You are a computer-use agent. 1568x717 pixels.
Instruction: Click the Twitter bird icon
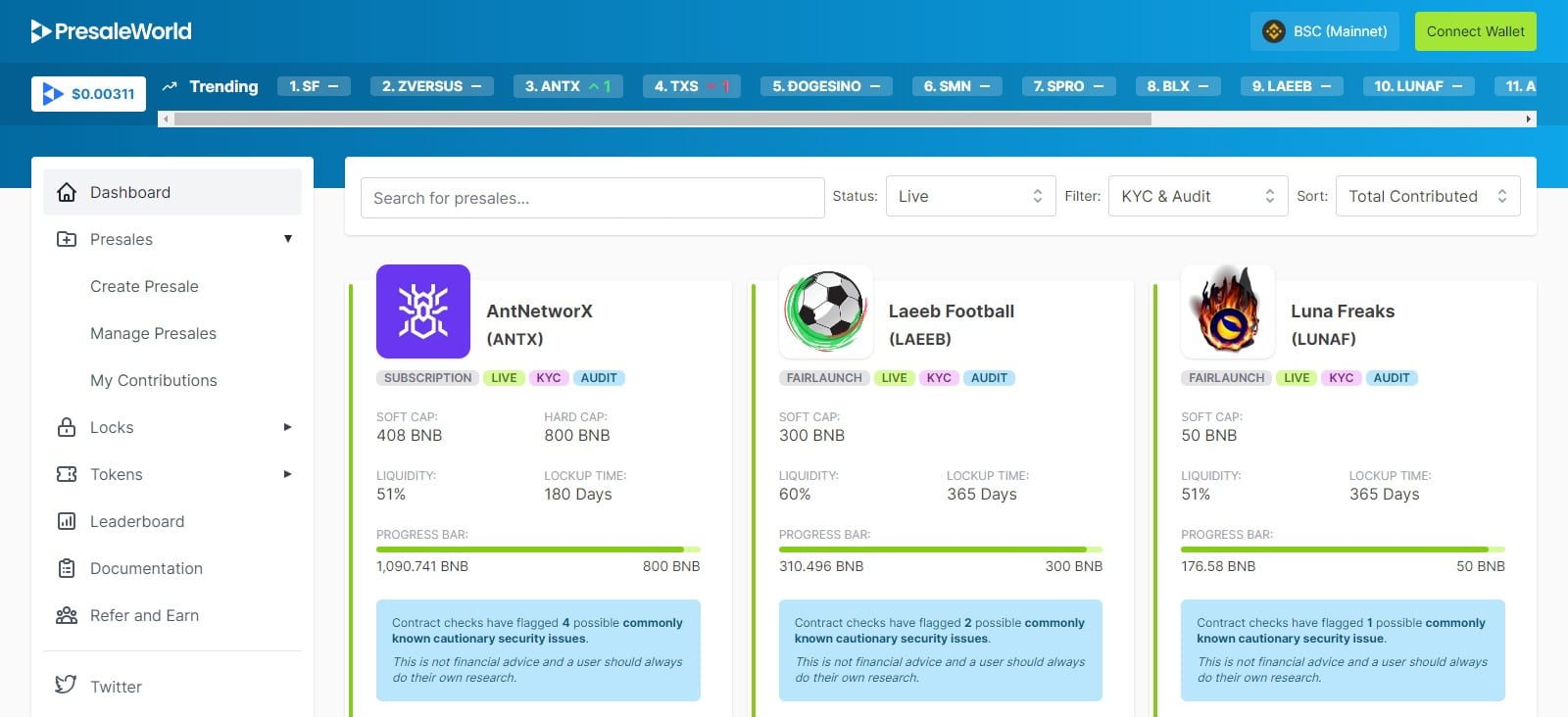[66, 685]
